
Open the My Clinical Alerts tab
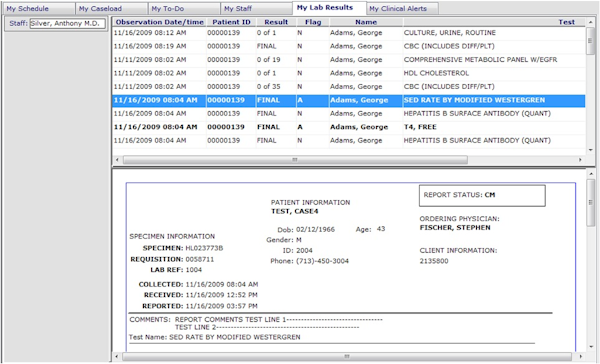(x=402, y=8)
